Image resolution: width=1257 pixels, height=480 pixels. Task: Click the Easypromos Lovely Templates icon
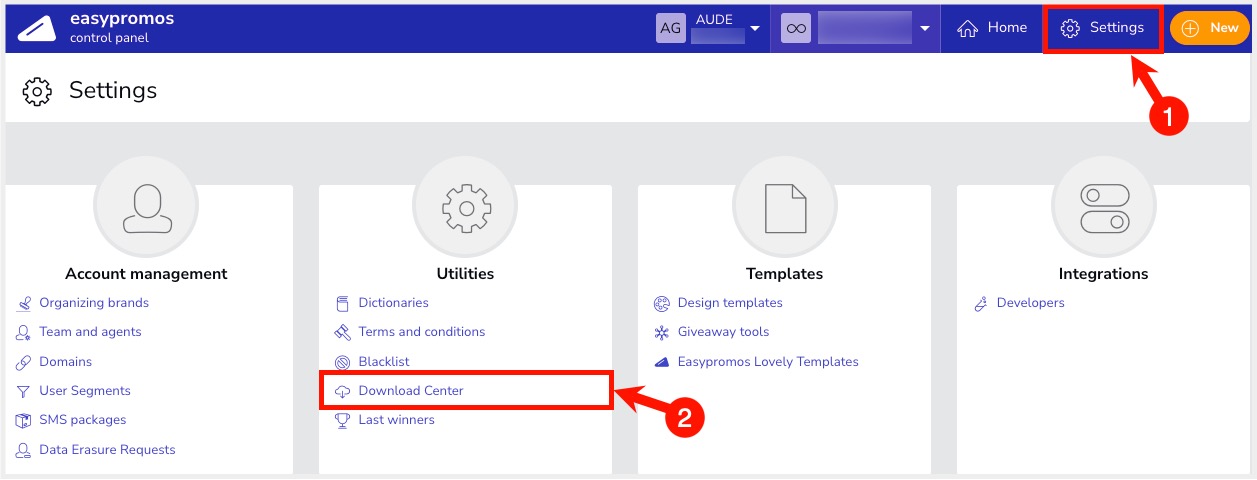(x=661, y=362)
